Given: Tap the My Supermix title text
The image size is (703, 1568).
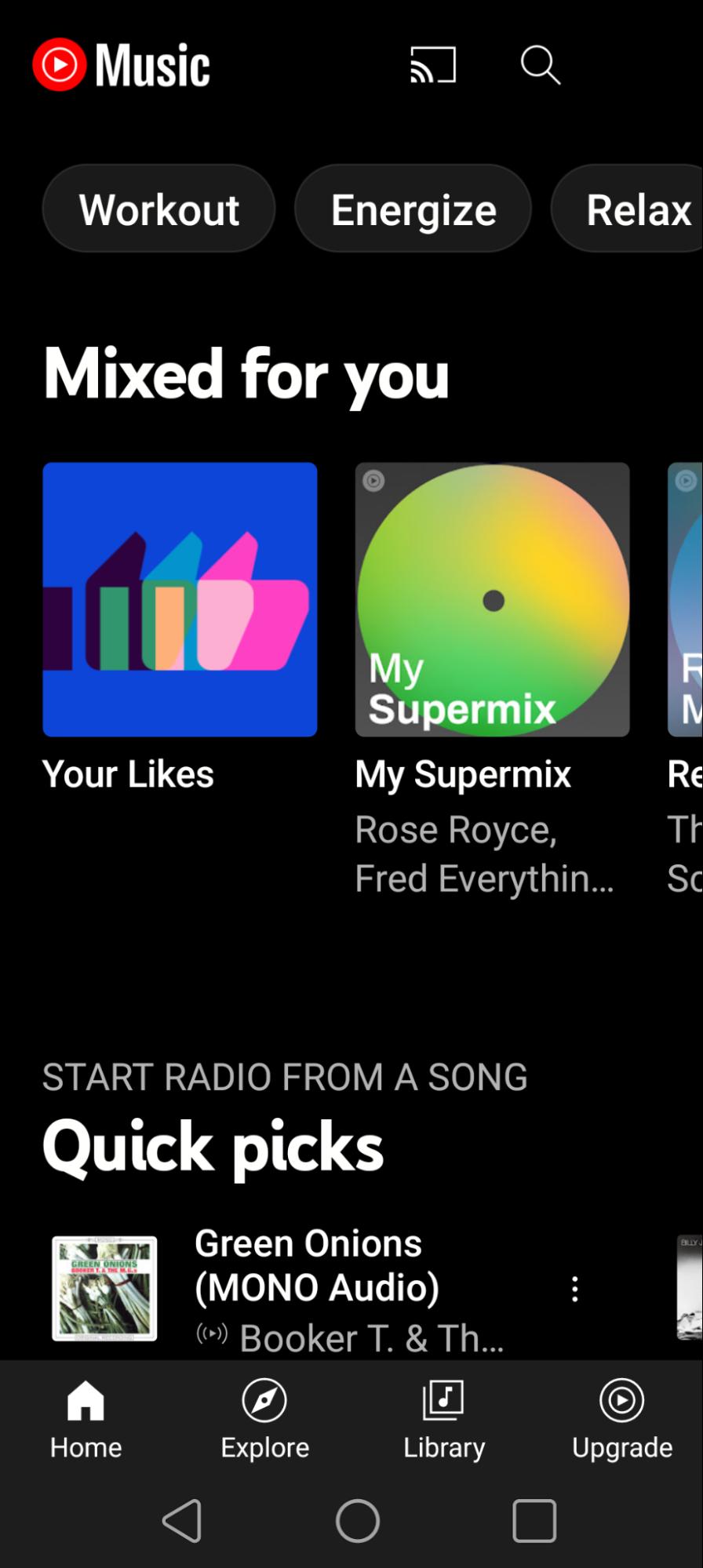Looking at the screenshot, I should 463,774.
